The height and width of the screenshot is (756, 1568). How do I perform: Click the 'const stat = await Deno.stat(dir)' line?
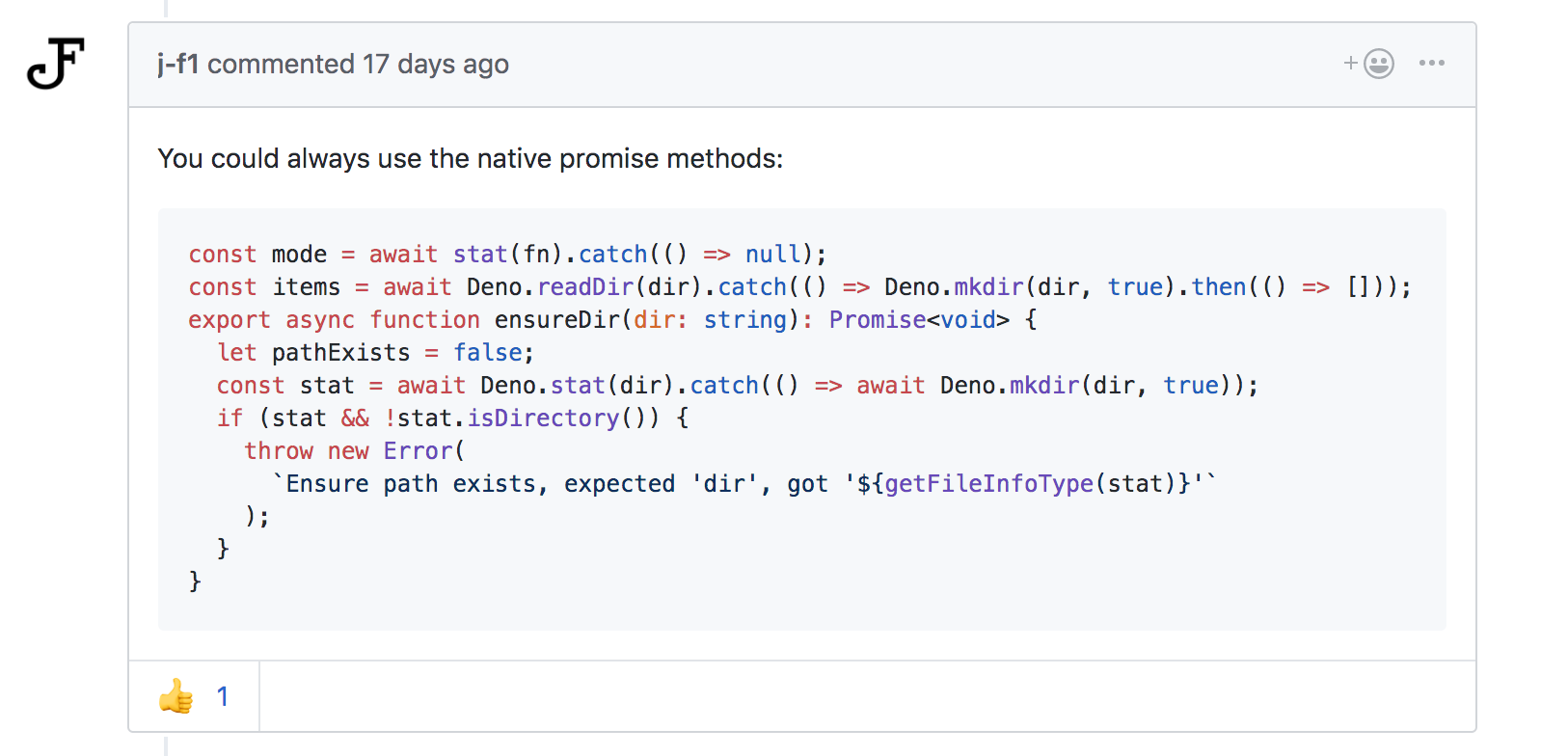click(x=738, y=386)
